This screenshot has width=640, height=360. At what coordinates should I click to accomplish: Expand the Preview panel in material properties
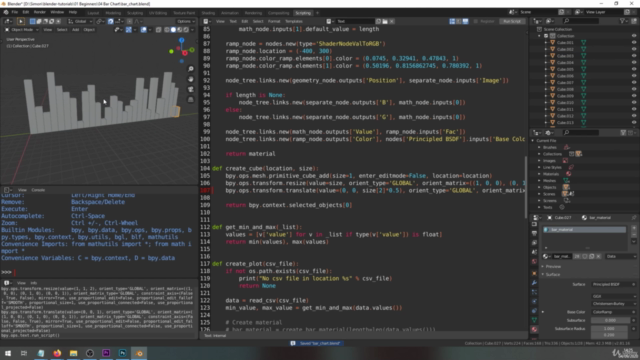tap(543, 267)
